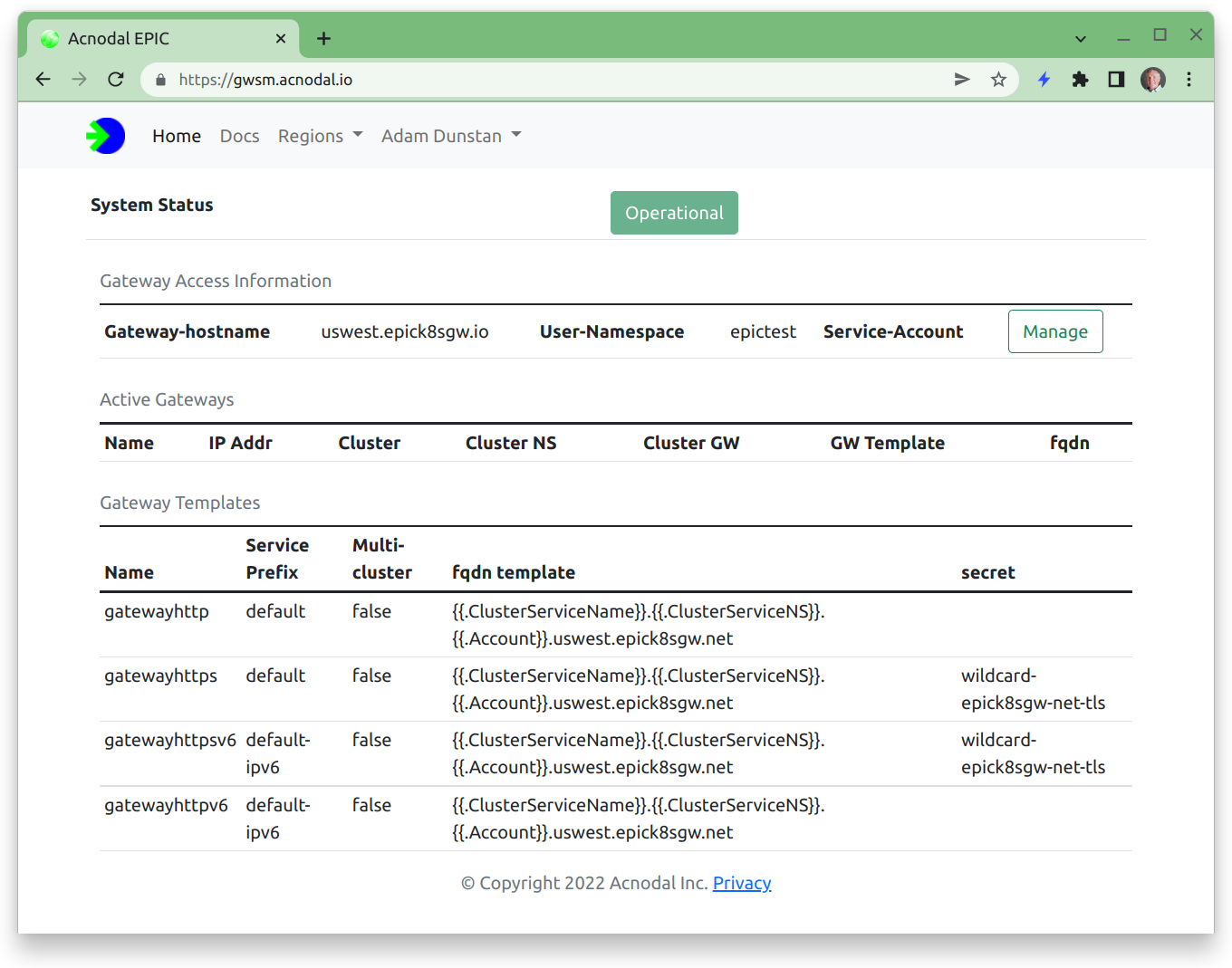The width and height of the screenshot is (1232, 968).
Task: Open the Extensions puzzle piece icon
Action: point(1080,80)
